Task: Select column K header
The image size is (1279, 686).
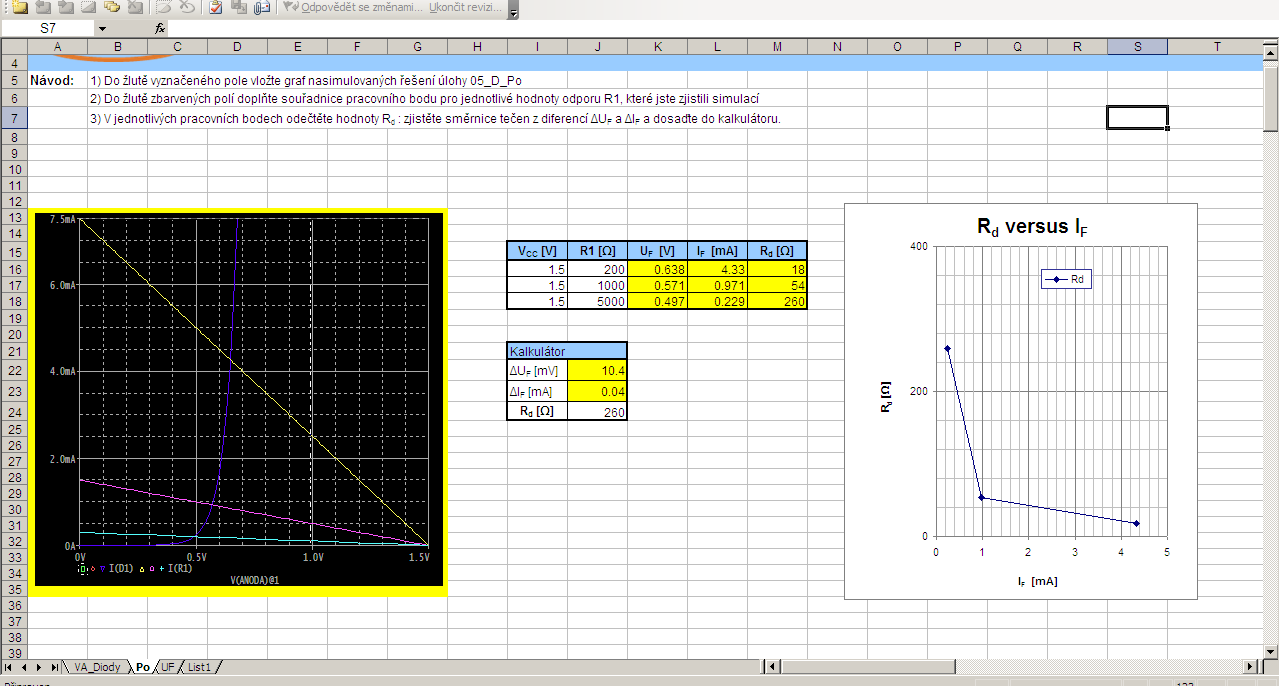Action: coord(657,46)
